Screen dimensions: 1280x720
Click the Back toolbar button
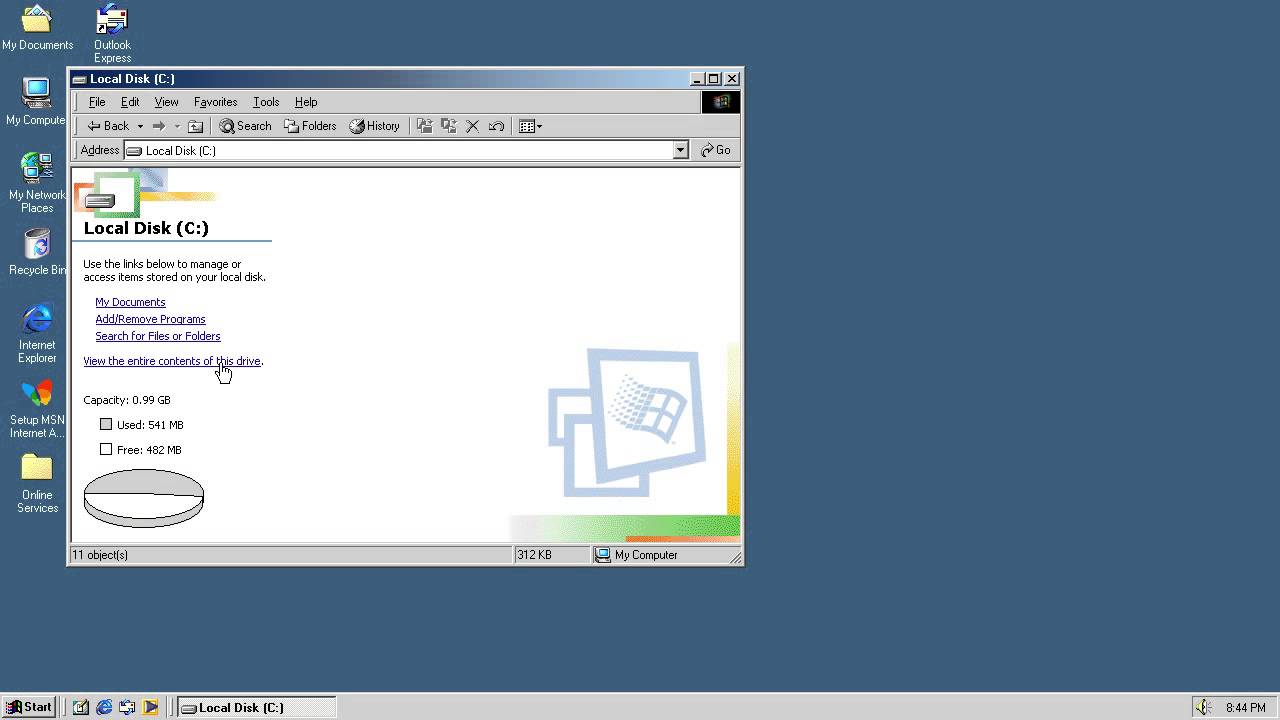pos(108,126)
